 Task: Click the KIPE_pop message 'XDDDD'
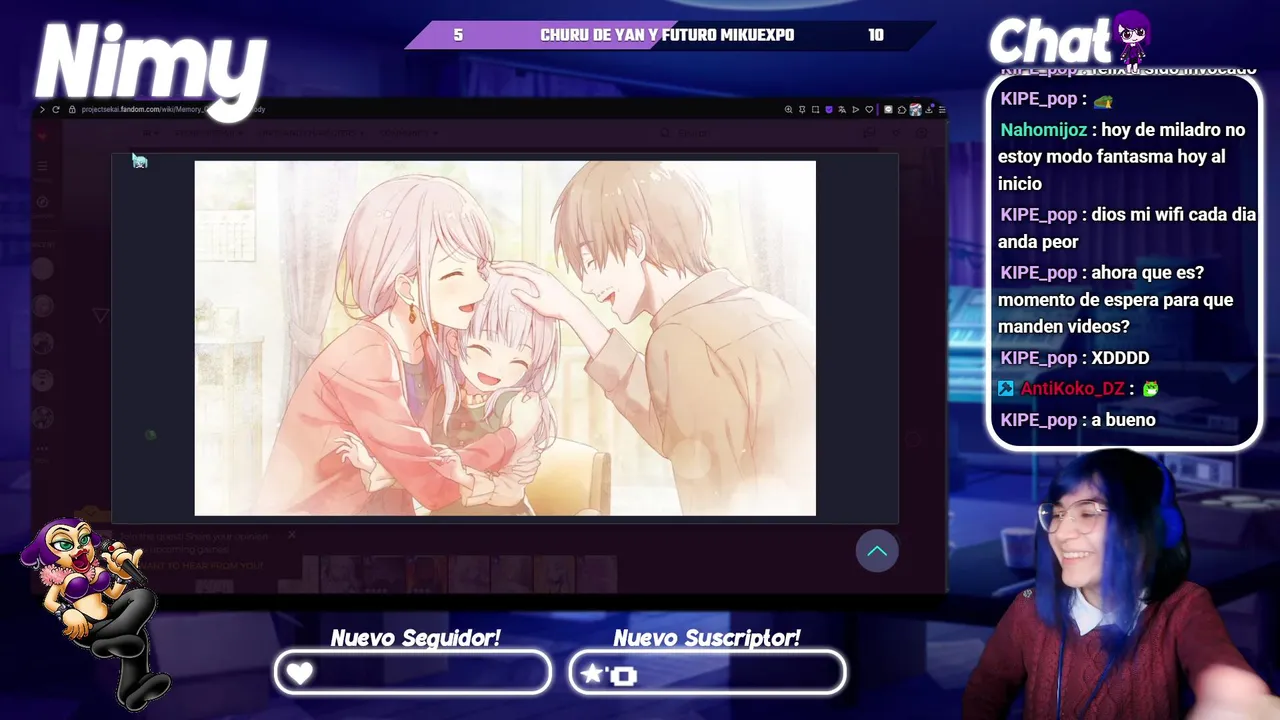1120,358
